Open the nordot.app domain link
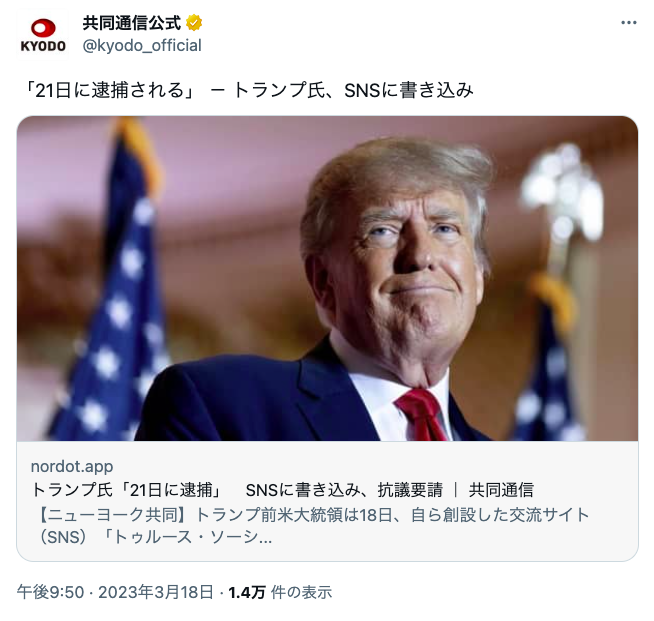This screenshot has width=654, height=621. 72,466
